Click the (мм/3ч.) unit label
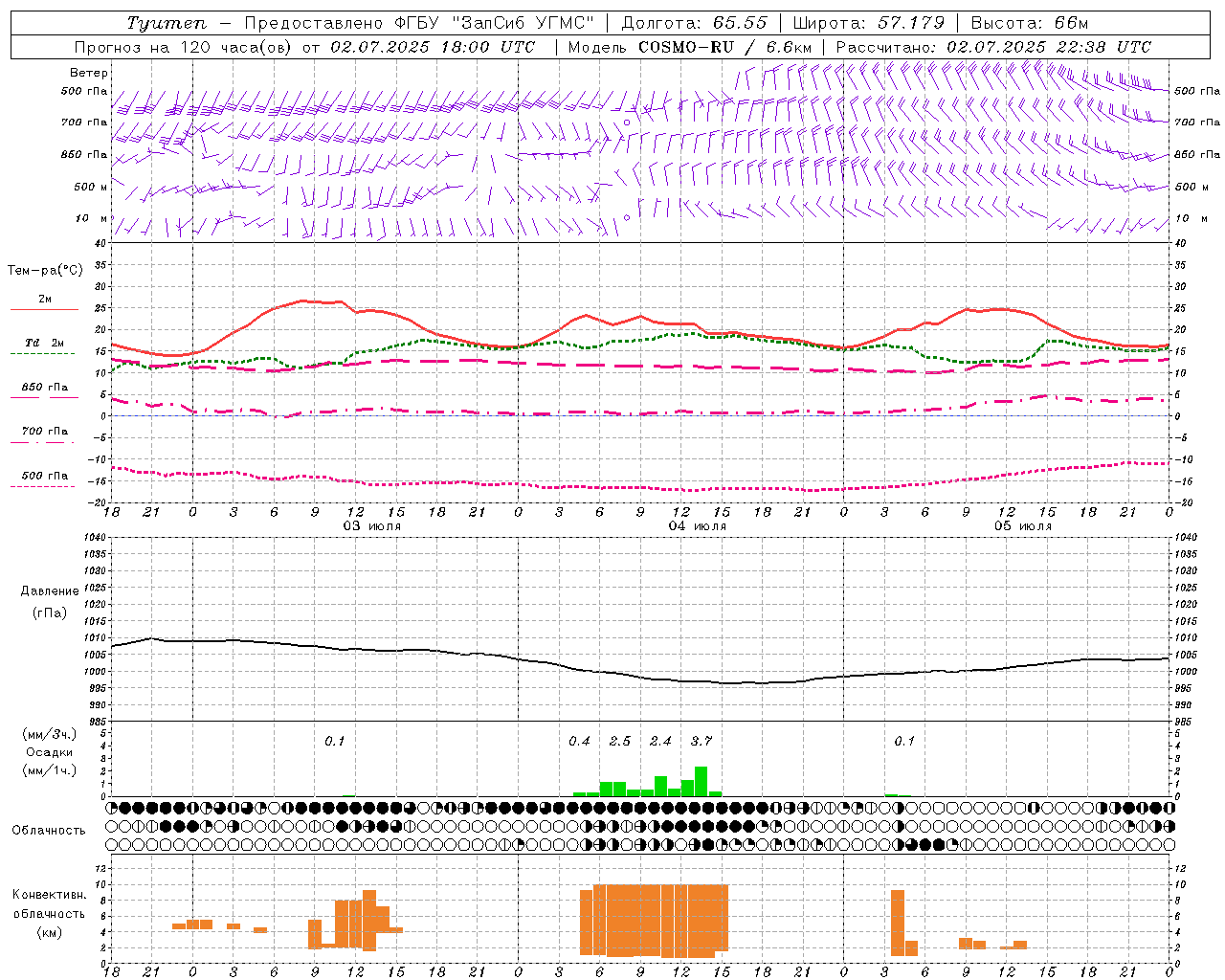 [x=49, y=734]
